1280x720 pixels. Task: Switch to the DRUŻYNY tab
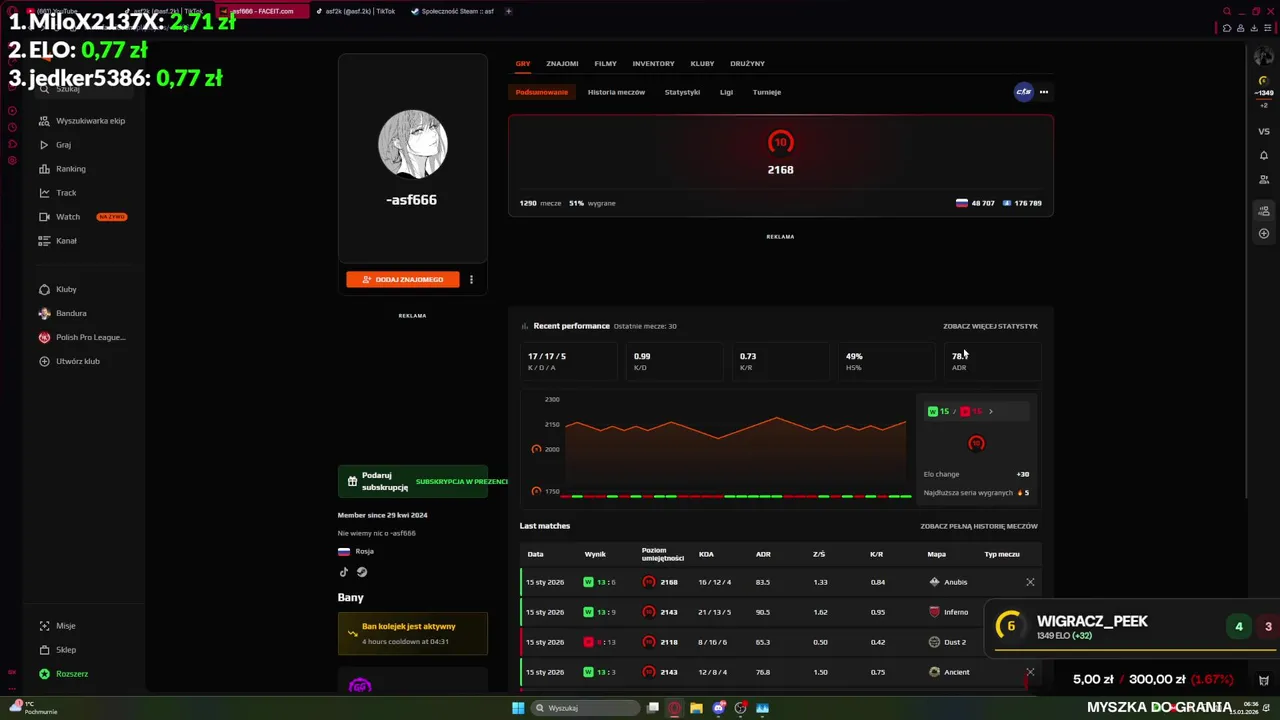(747, 63)
